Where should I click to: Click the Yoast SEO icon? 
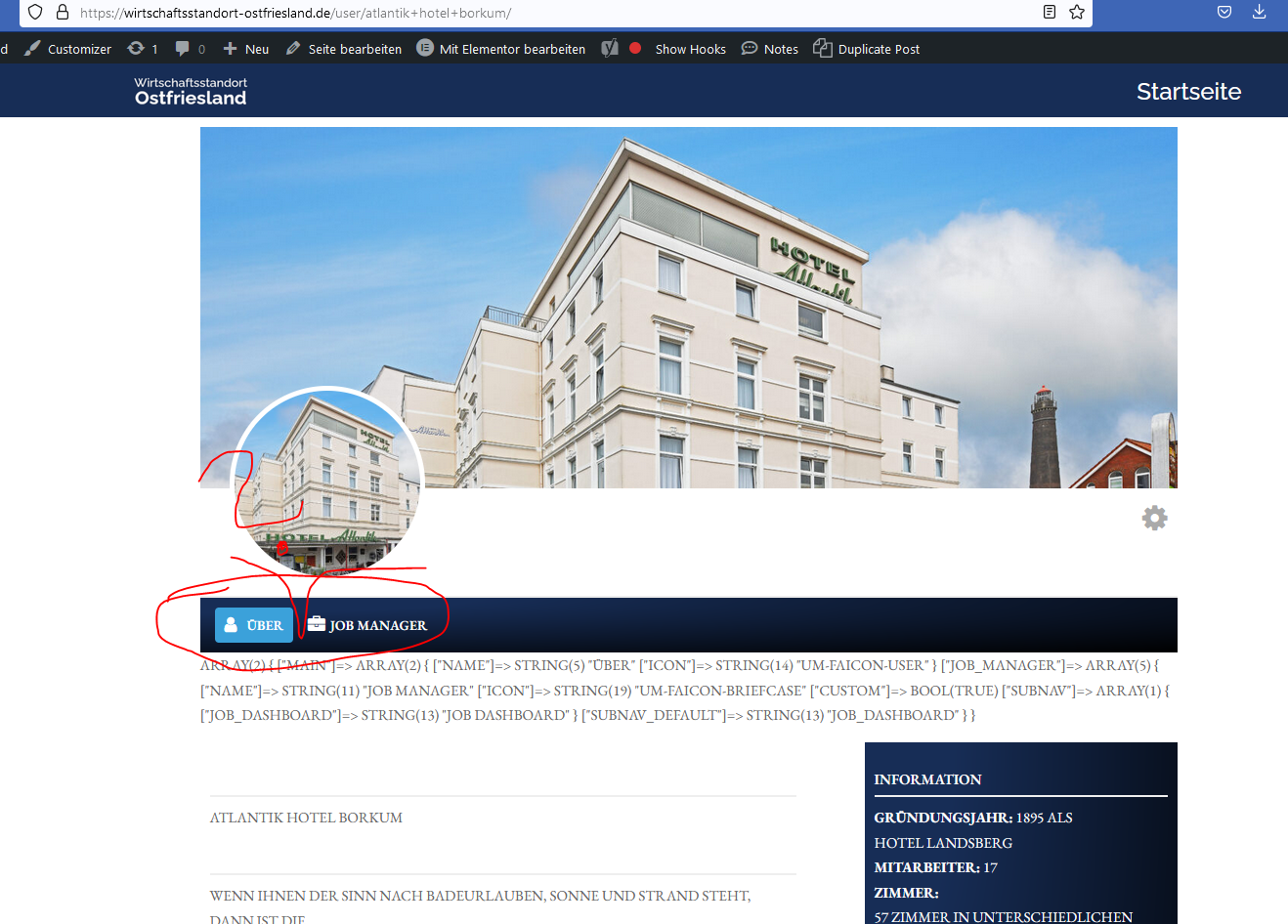pos(610,48)
